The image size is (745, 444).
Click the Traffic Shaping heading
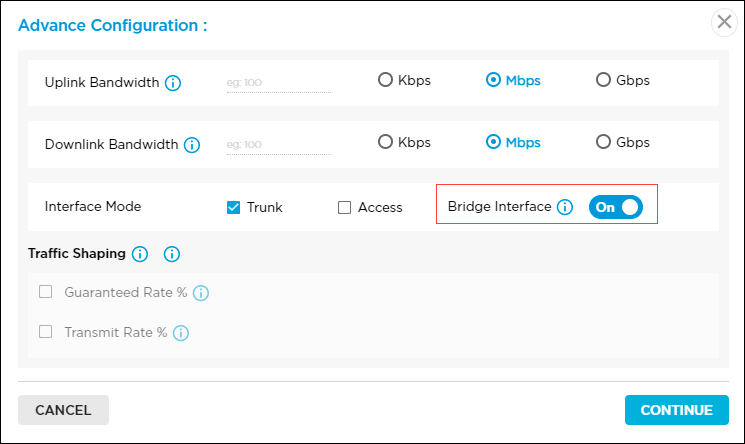coord(77,253)
